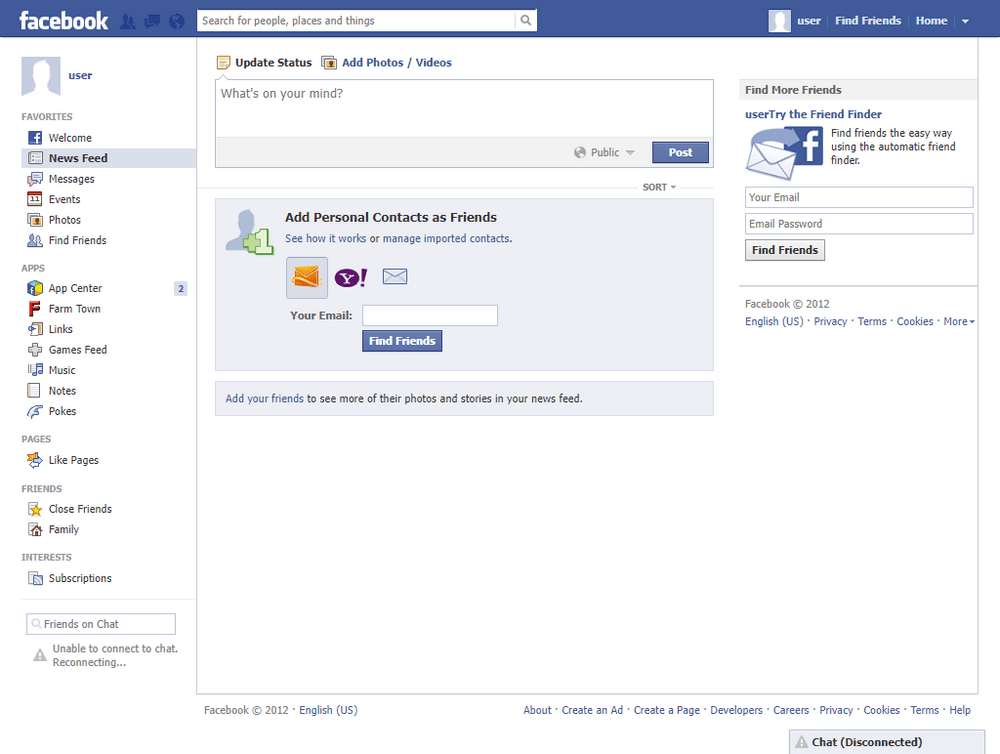1000x754 pixels.
Task: Click the Your Email field under Friend Finder
Action: (x=858, y=198)
